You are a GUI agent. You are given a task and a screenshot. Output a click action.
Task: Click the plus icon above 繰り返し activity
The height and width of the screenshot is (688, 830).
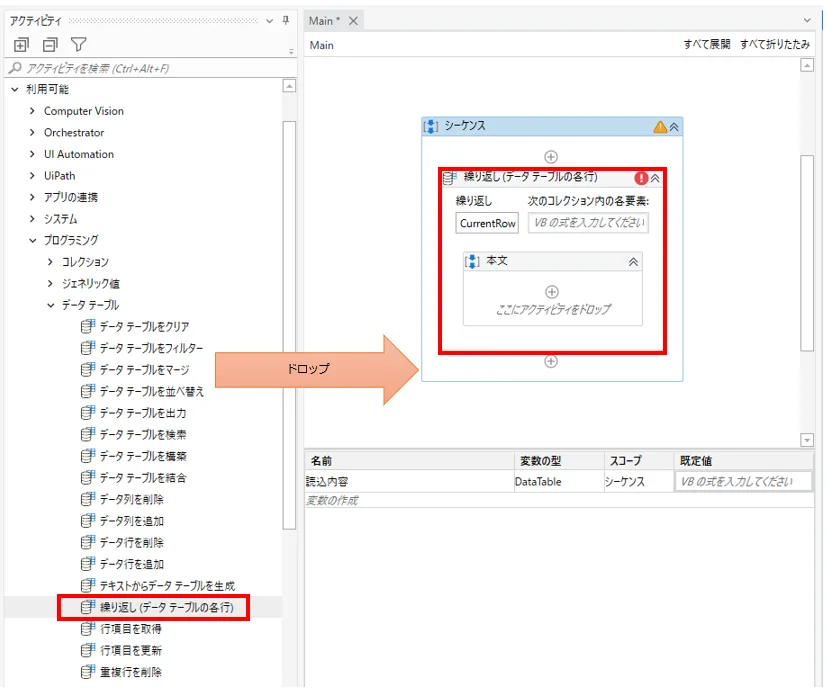point(551,157)
